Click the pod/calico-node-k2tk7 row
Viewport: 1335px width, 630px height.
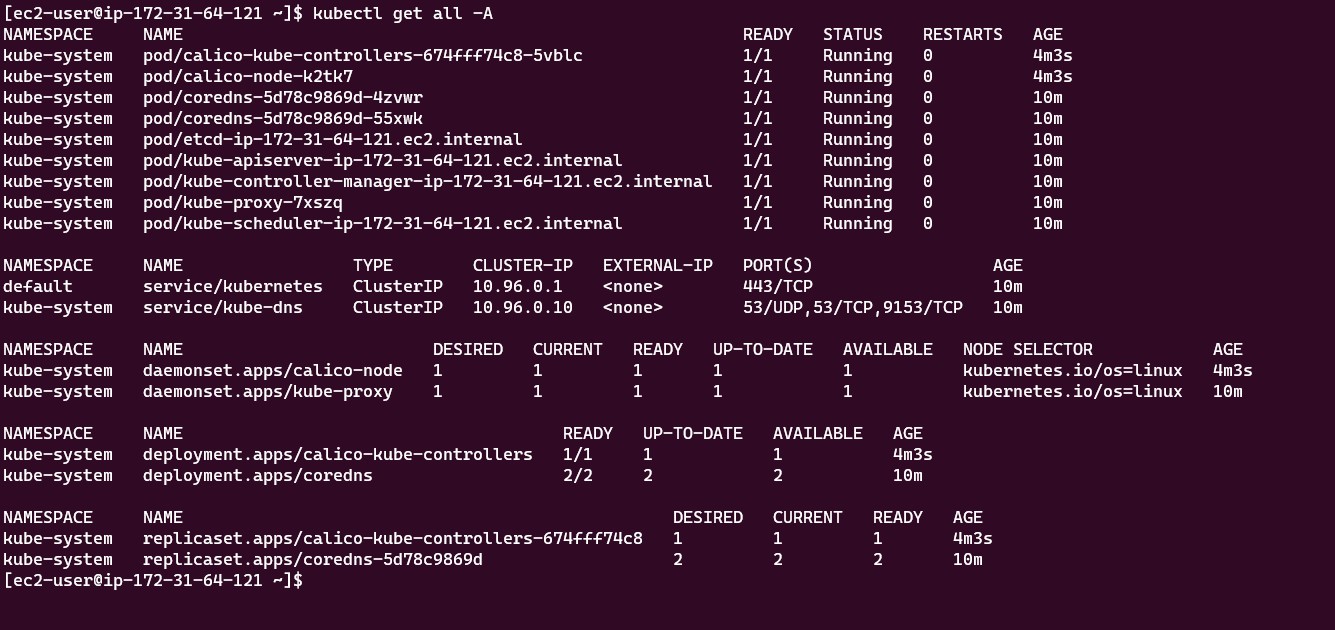pos(538,76)
